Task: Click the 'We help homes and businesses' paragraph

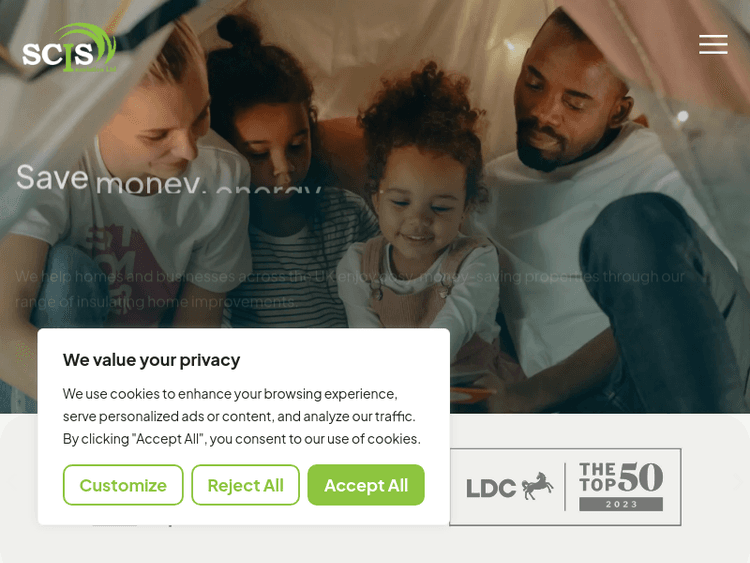Action: [350, 288]
